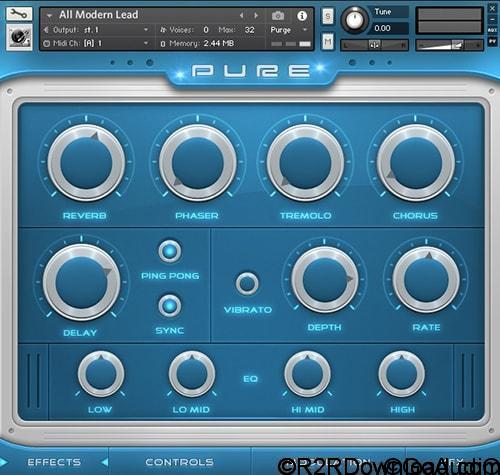Open snapshot view with camera icon
Viewport: 500px width, 475px height.
point(278,15)
